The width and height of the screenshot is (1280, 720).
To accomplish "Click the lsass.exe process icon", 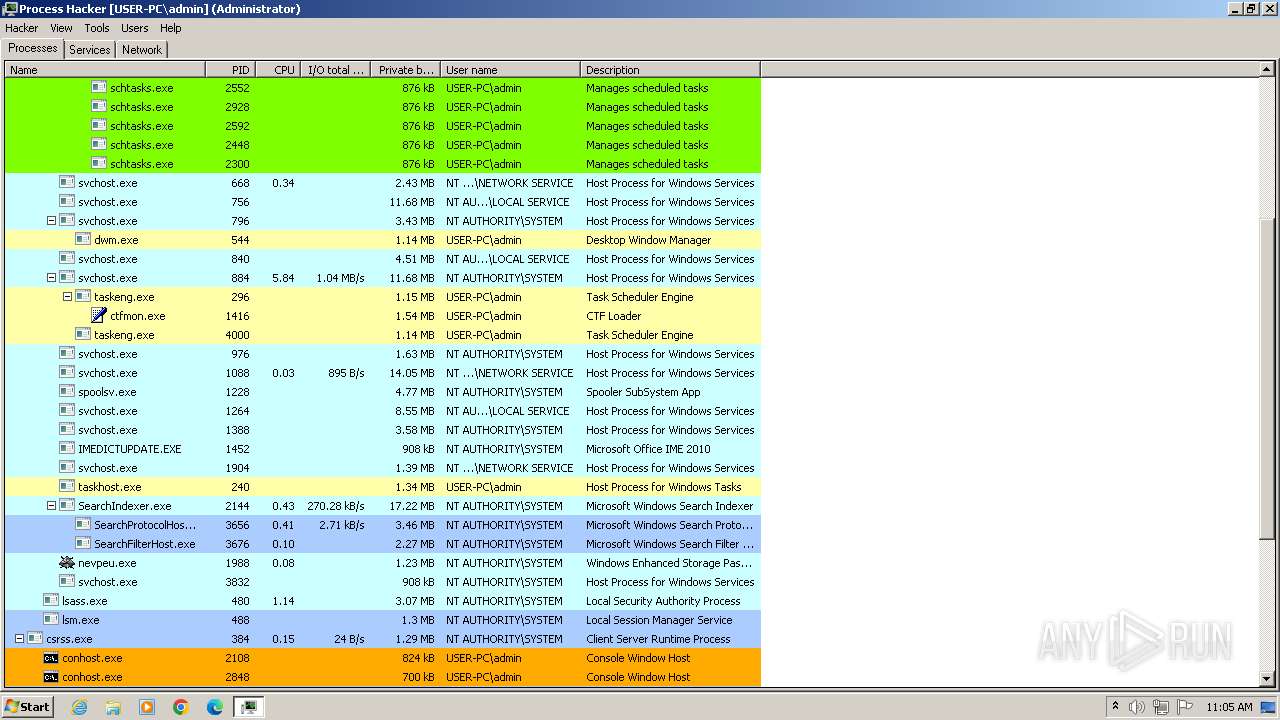I will coord(51,601).
